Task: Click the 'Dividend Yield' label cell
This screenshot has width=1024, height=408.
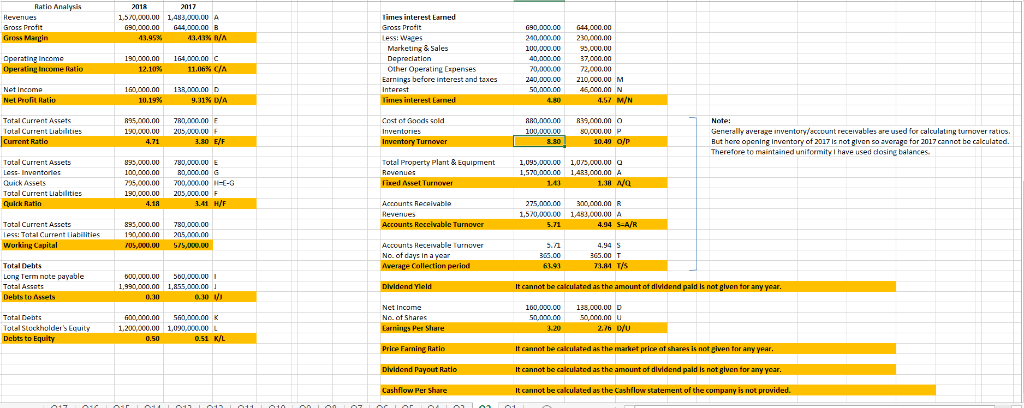Action: click(447, 287)
